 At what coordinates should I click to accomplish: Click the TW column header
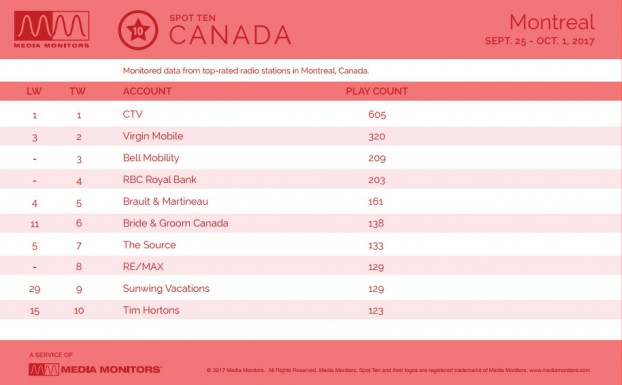(x=77, y=91)
